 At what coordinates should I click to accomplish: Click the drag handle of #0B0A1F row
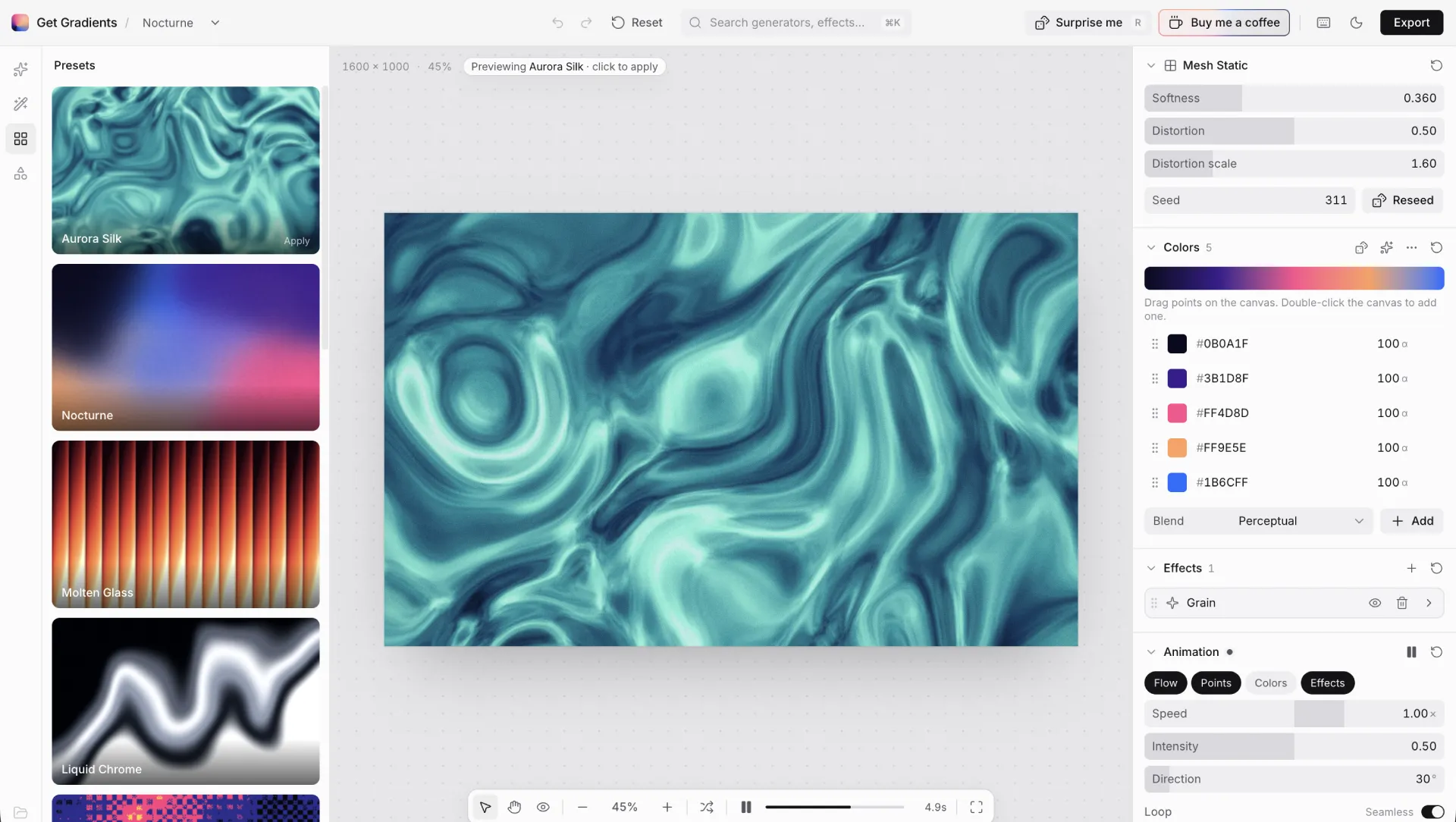[1155, 344]
